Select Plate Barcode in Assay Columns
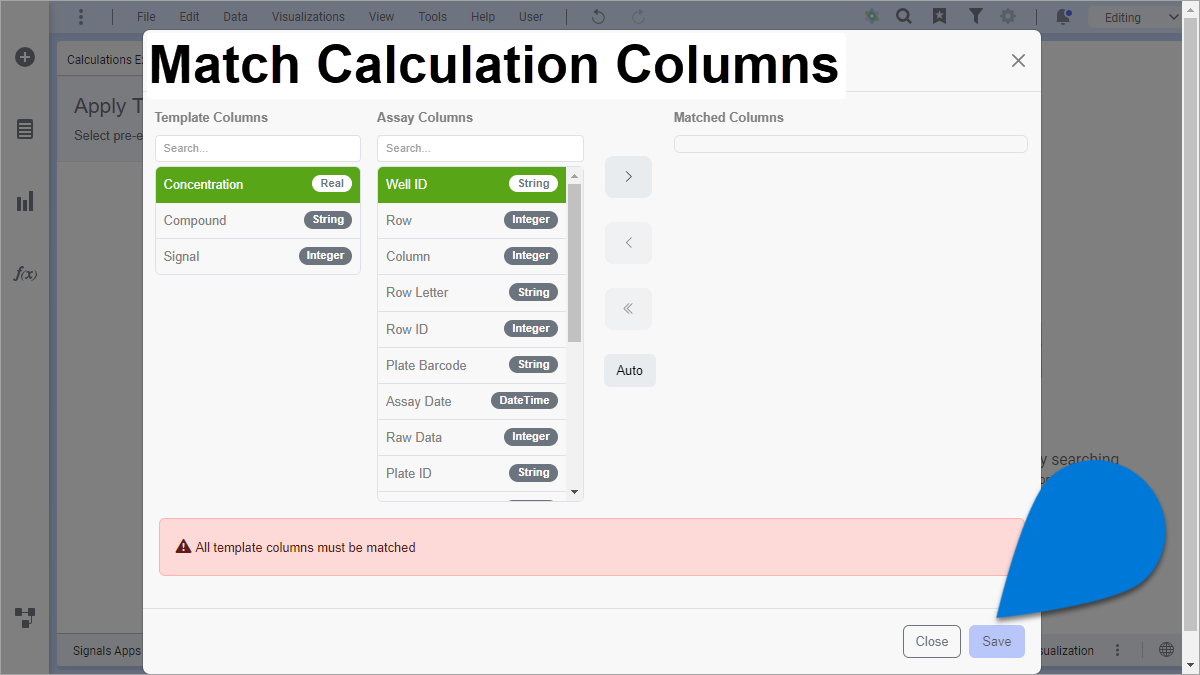This screenshot has height=675, width=1200. pyautogui.click(x=471, y=365)
